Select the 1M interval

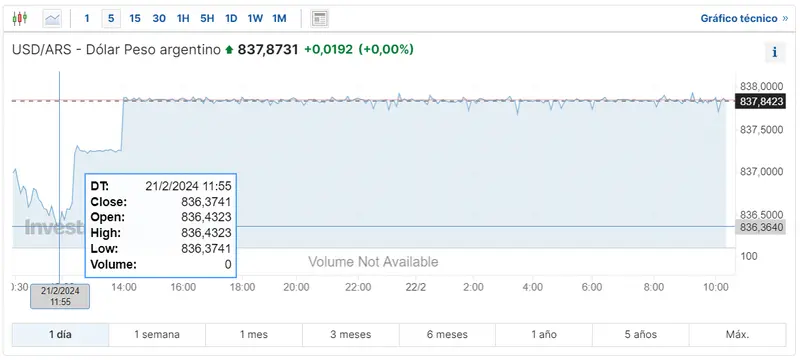[279, 19]
